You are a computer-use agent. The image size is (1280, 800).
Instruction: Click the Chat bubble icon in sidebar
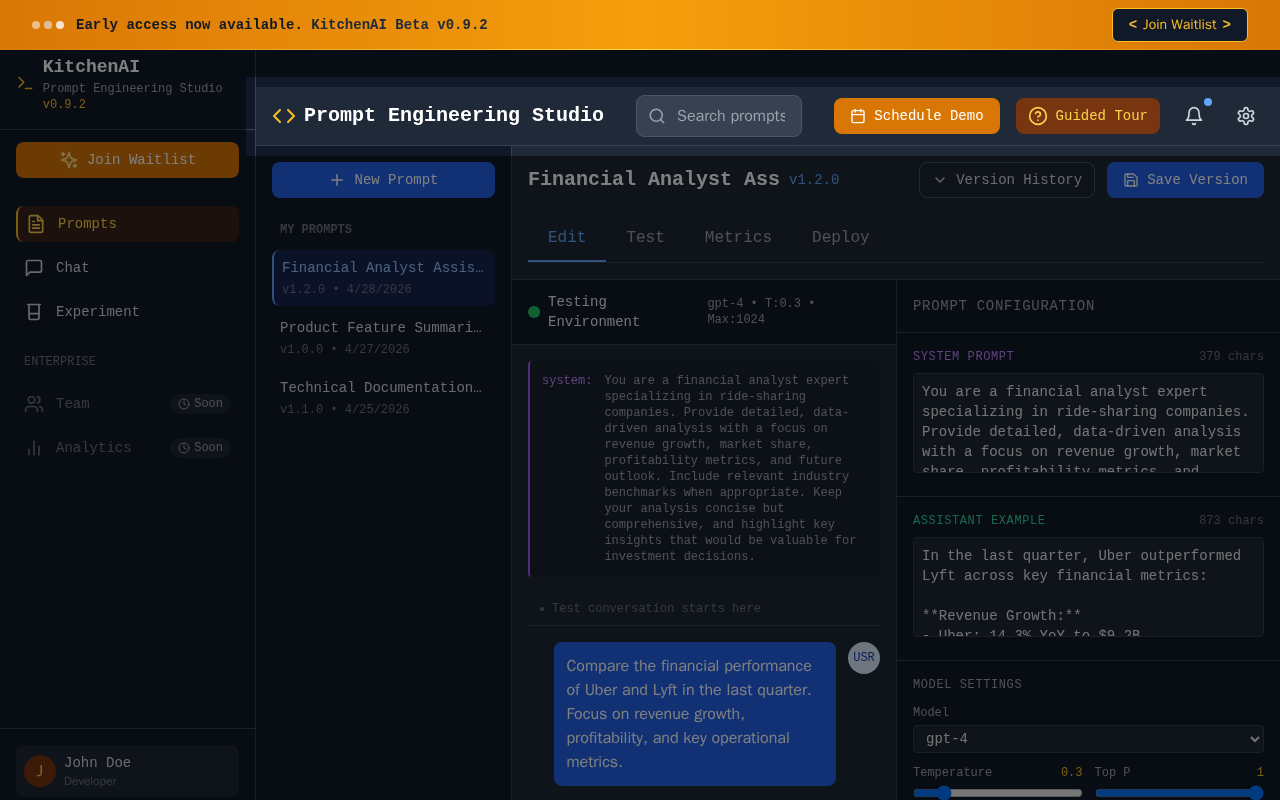[34, 268]
